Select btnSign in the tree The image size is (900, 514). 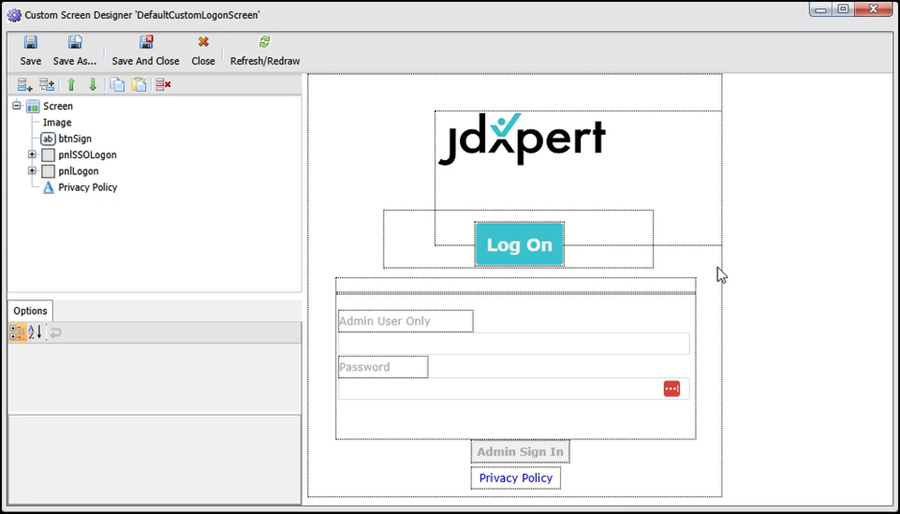coord(74,139)
